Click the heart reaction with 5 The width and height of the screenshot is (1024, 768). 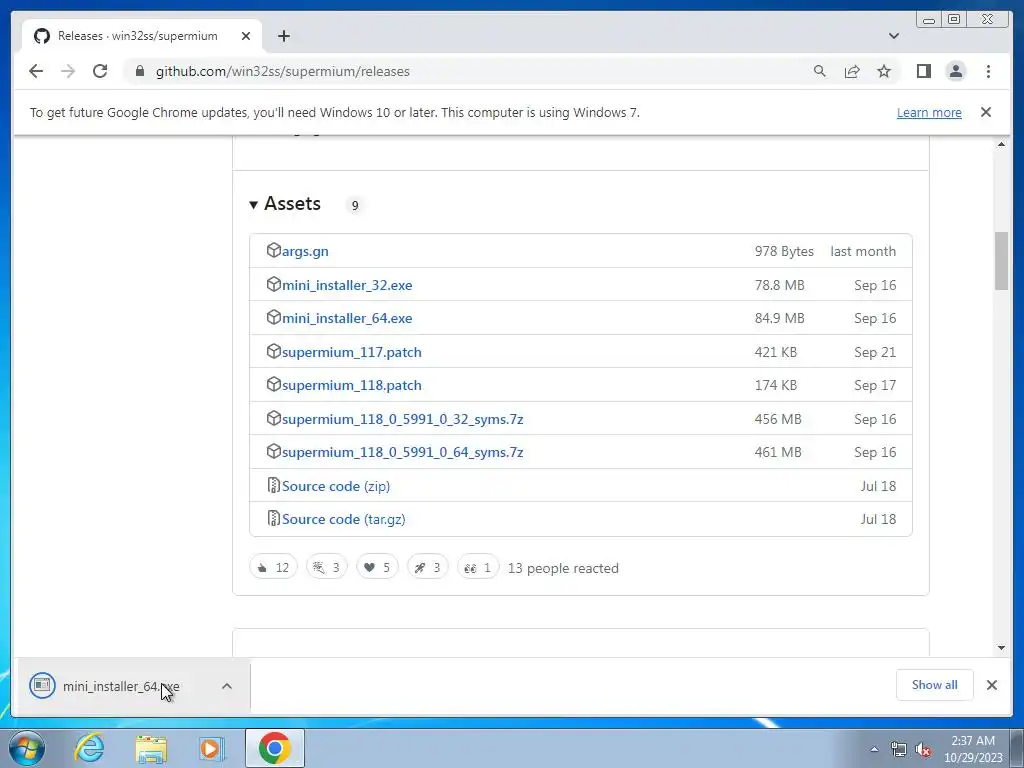coord(377,568)
